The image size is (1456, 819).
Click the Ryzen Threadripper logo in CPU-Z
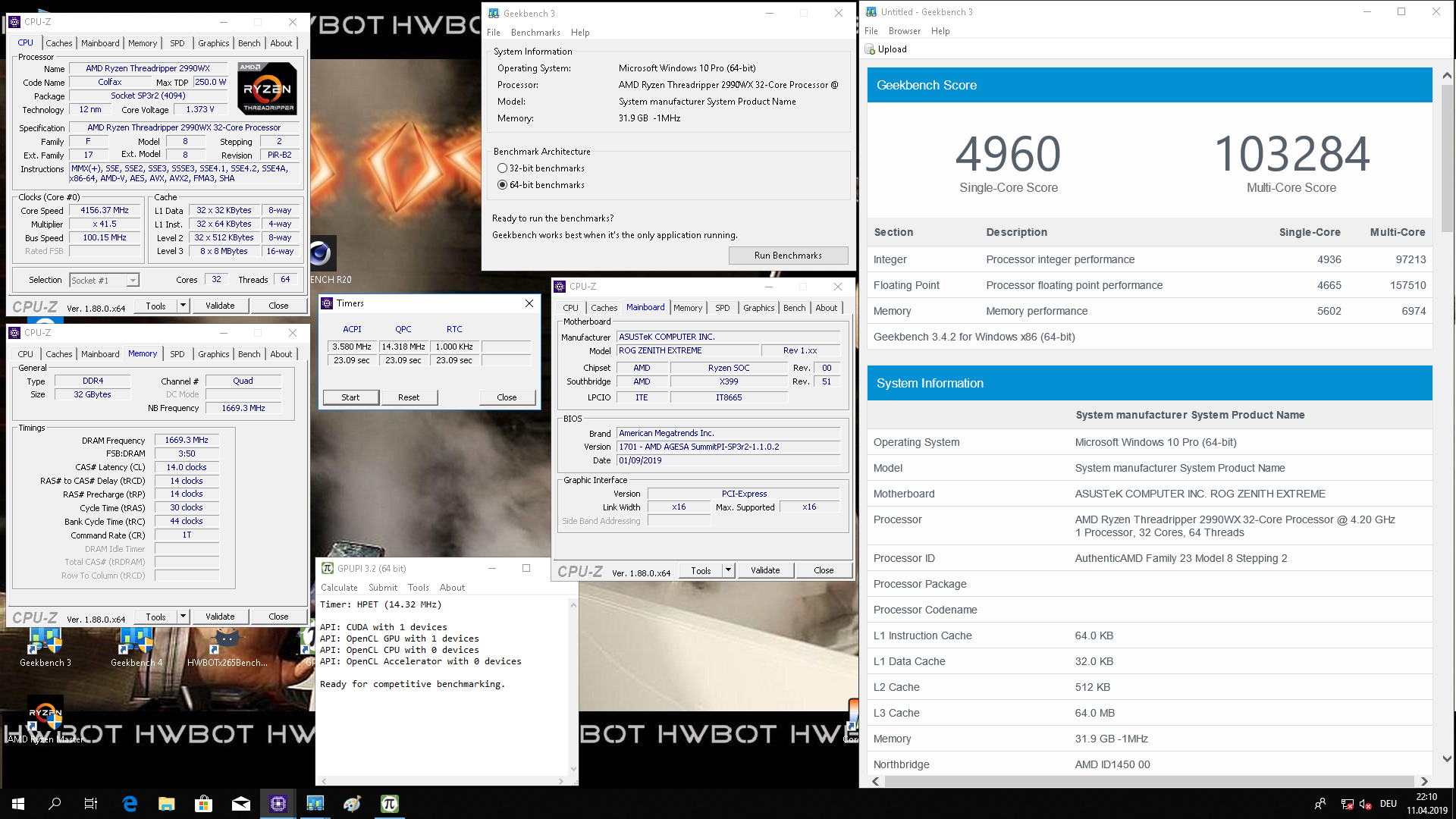tap(267, 89)
